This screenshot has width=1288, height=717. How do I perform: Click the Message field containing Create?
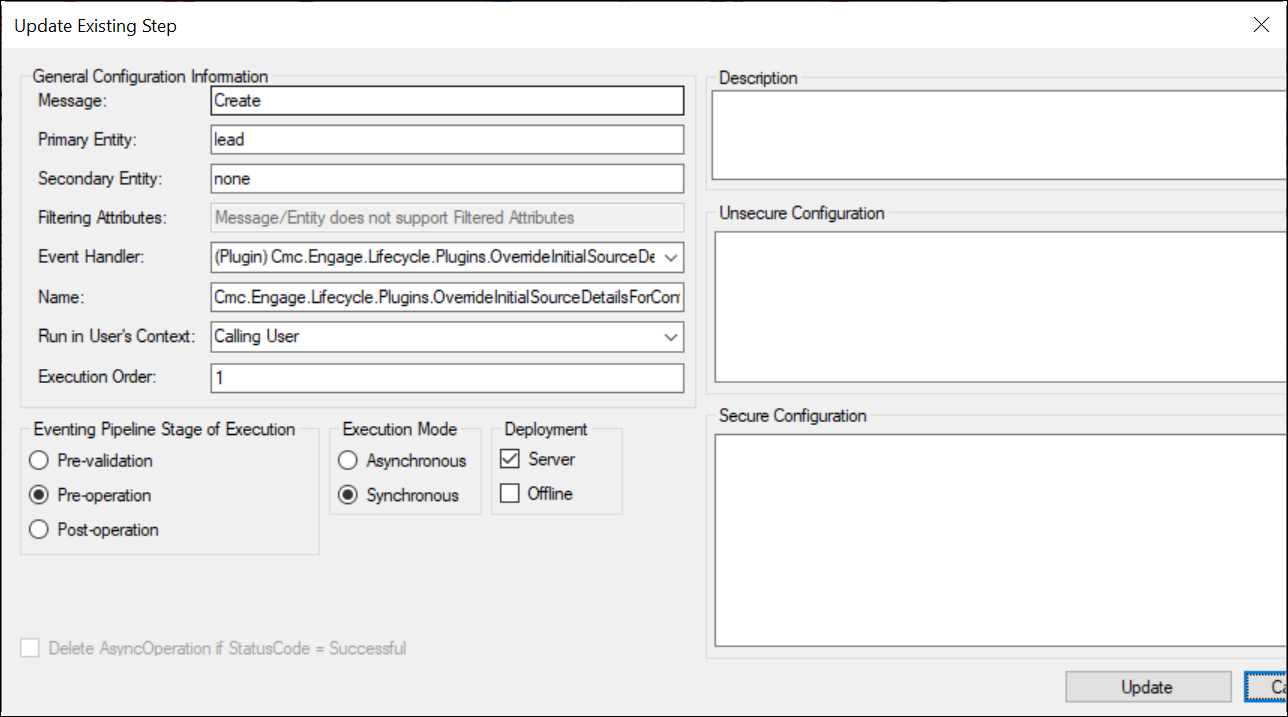click(x=447, y=101)
